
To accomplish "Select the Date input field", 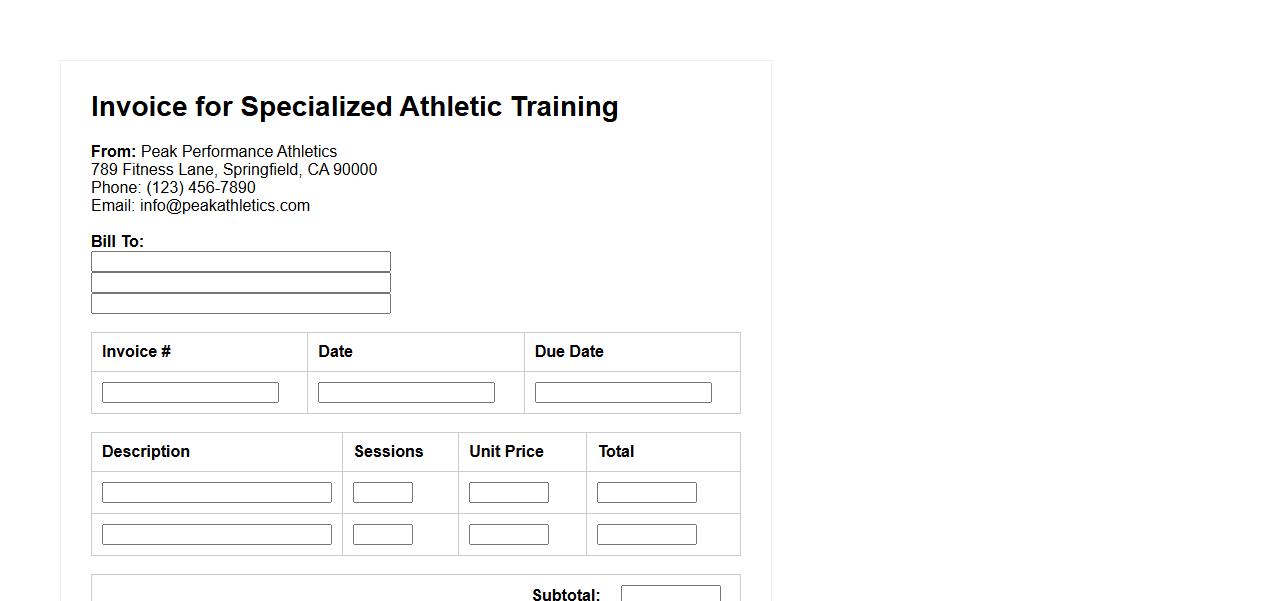I will point(406,393).
